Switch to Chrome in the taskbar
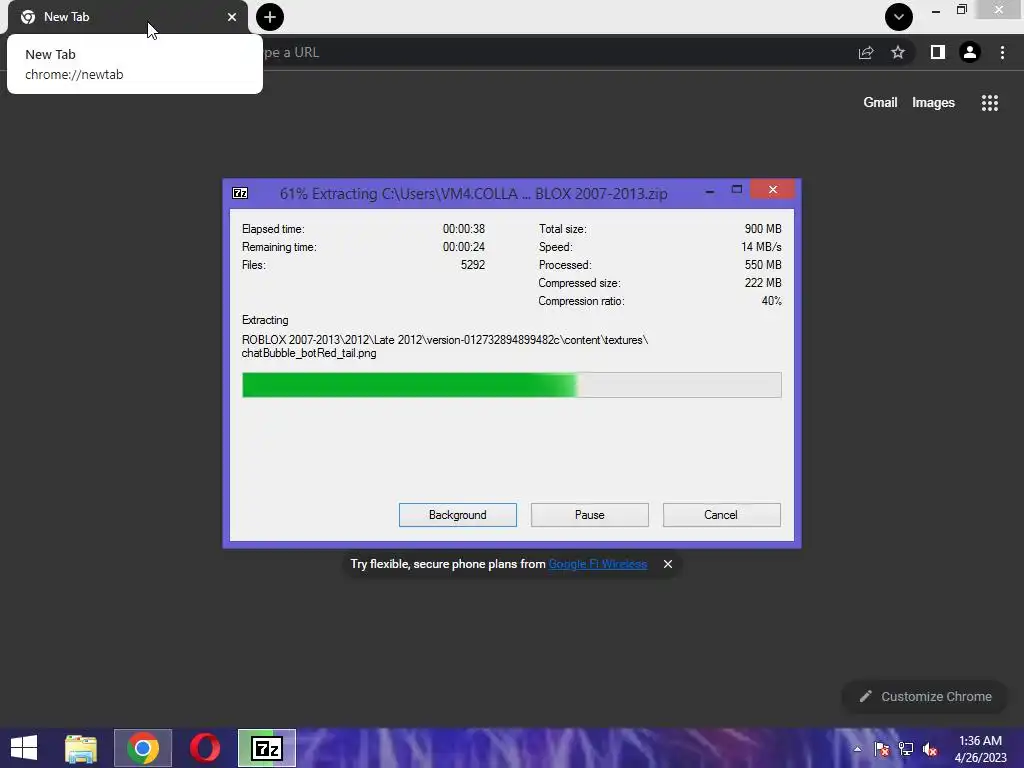This screenshot has width=1024, height=768. [x=143, y=748]
